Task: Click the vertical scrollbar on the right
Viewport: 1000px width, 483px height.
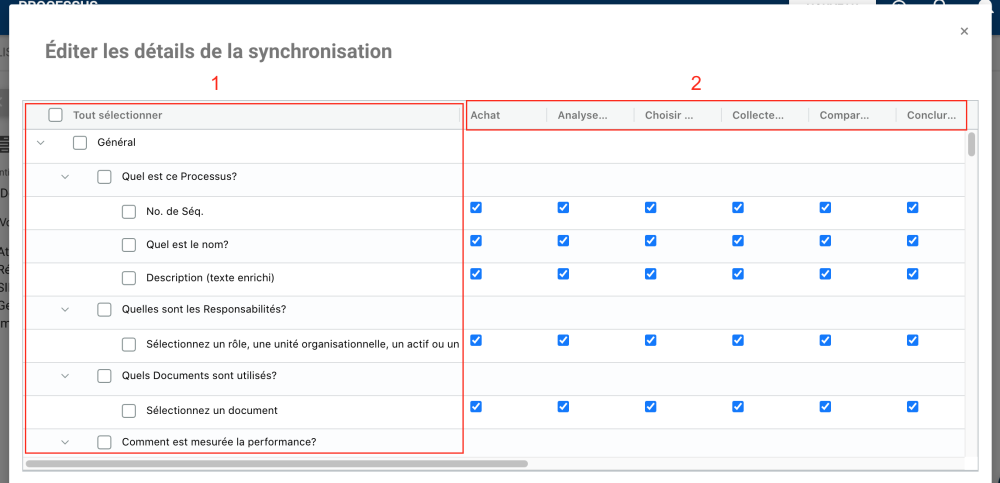Action: click(x=971, y=145)
